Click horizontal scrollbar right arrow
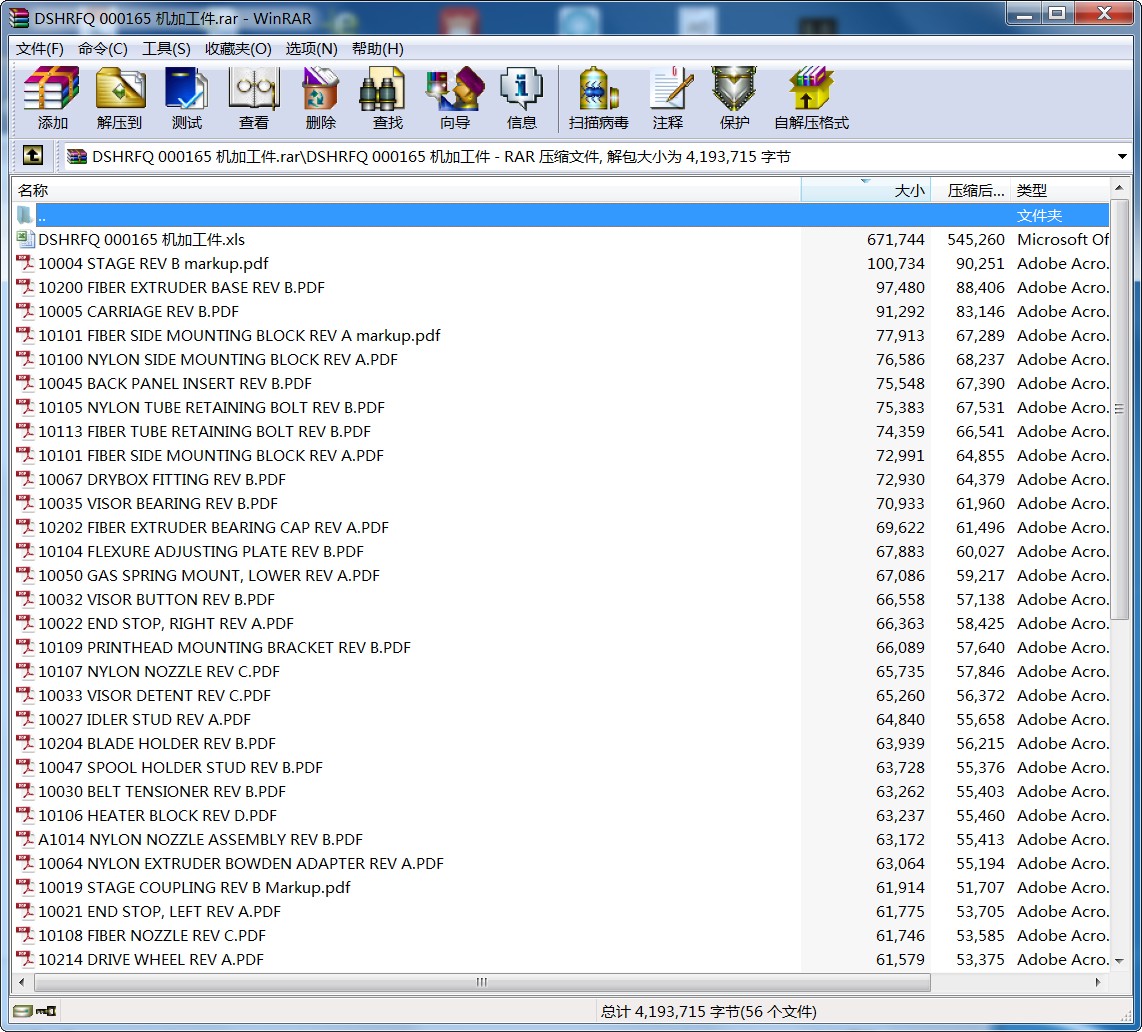Screen dimensions: 1142x1032 click(x=1098, y=982)
